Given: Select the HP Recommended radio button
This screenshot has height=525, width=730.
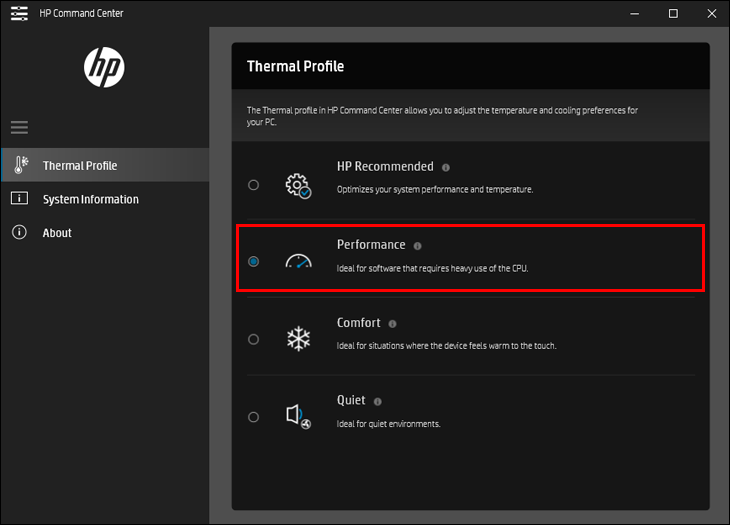Looking at the screenshot, I should 253,184.
